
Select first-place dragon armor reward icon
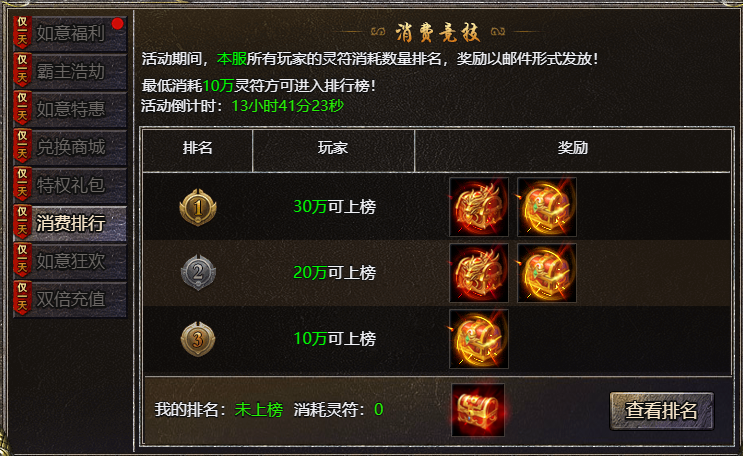click(x=479, y=207)
